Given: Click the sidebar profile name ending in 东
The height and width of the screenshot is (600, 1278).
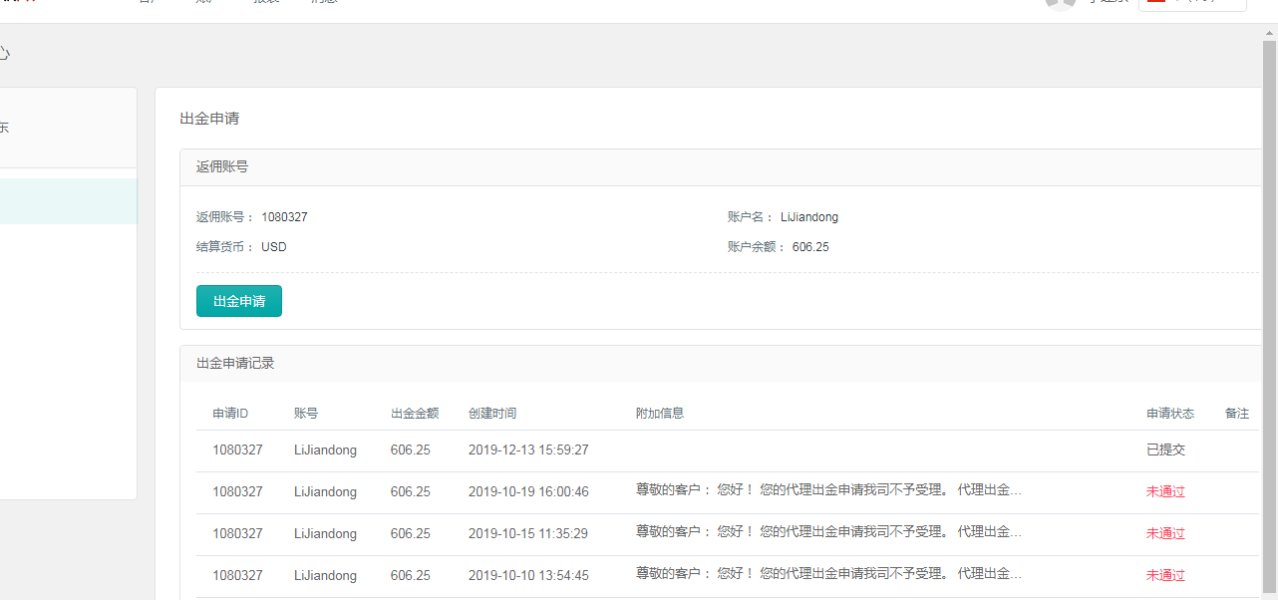Looking at the screenshot, I should pos(5,128).
